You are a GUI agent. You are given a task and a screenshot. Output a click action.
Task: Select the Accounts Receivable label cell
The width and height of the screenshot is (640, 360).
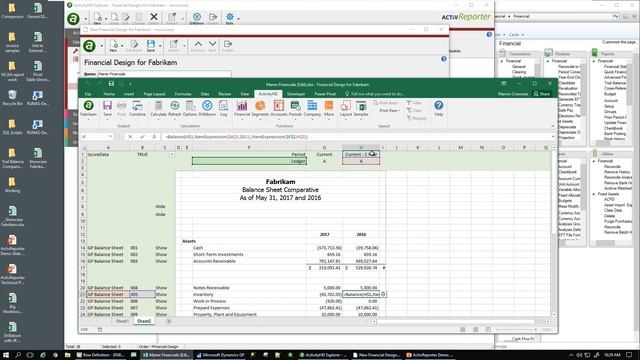tap(249, 261)
